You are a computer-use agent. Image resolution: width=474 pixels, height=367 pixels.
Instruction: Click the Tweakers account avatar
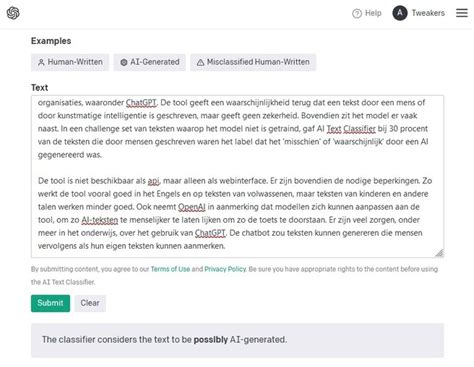[x=400, y=13]
